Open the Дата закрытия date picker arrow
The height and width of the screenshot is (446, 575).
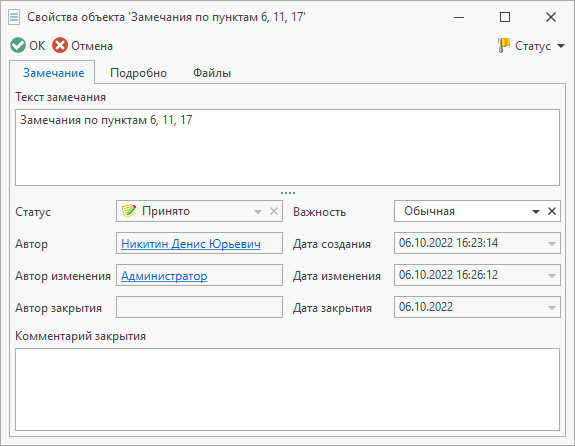(552, 308)
